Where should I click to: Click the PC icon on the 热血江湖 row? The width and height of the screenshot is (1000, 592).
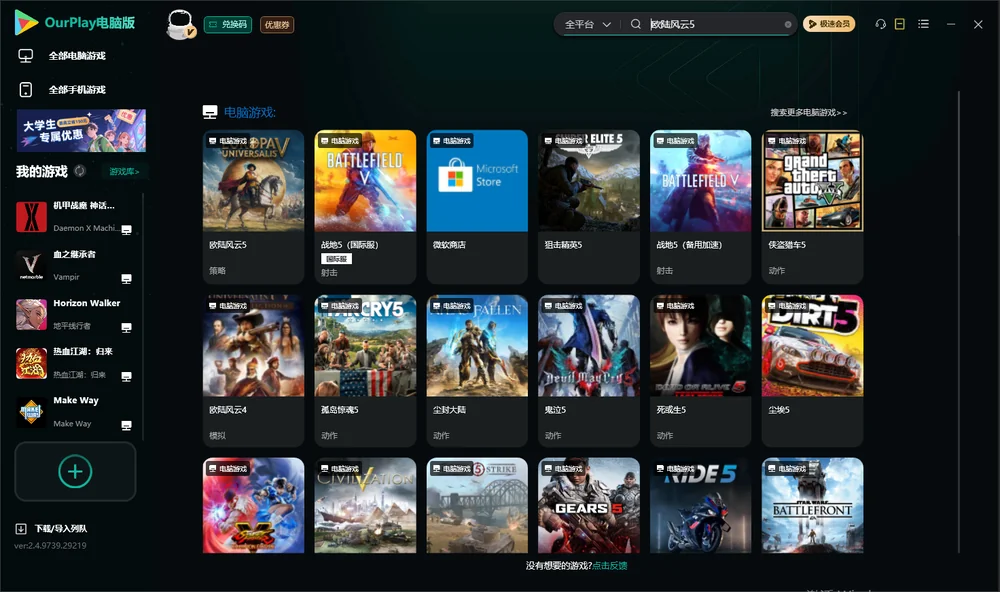pos(126,376)
